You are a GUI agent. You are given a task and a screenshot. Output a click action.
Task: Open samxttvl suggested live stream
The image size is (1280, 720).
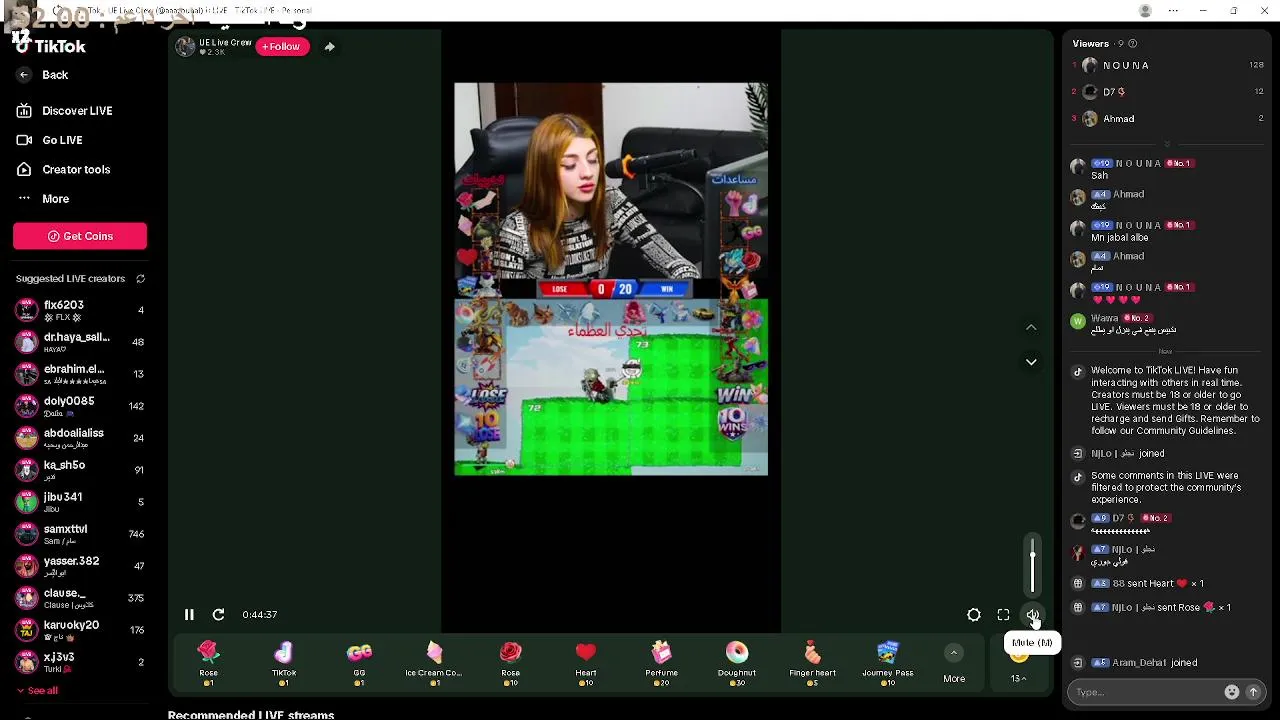(x=80, y=534)
